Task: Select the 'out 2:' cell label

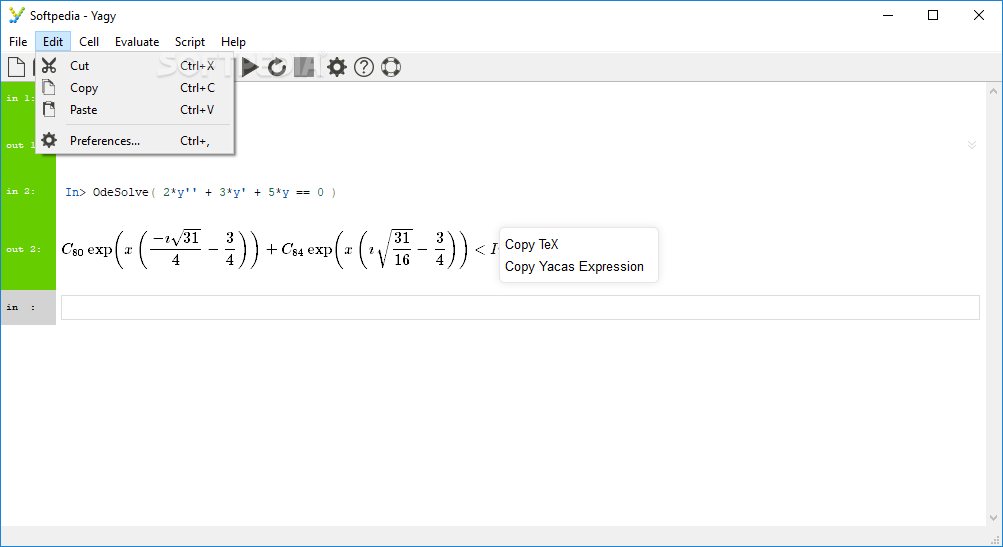Action: click(x=24, y=250)
